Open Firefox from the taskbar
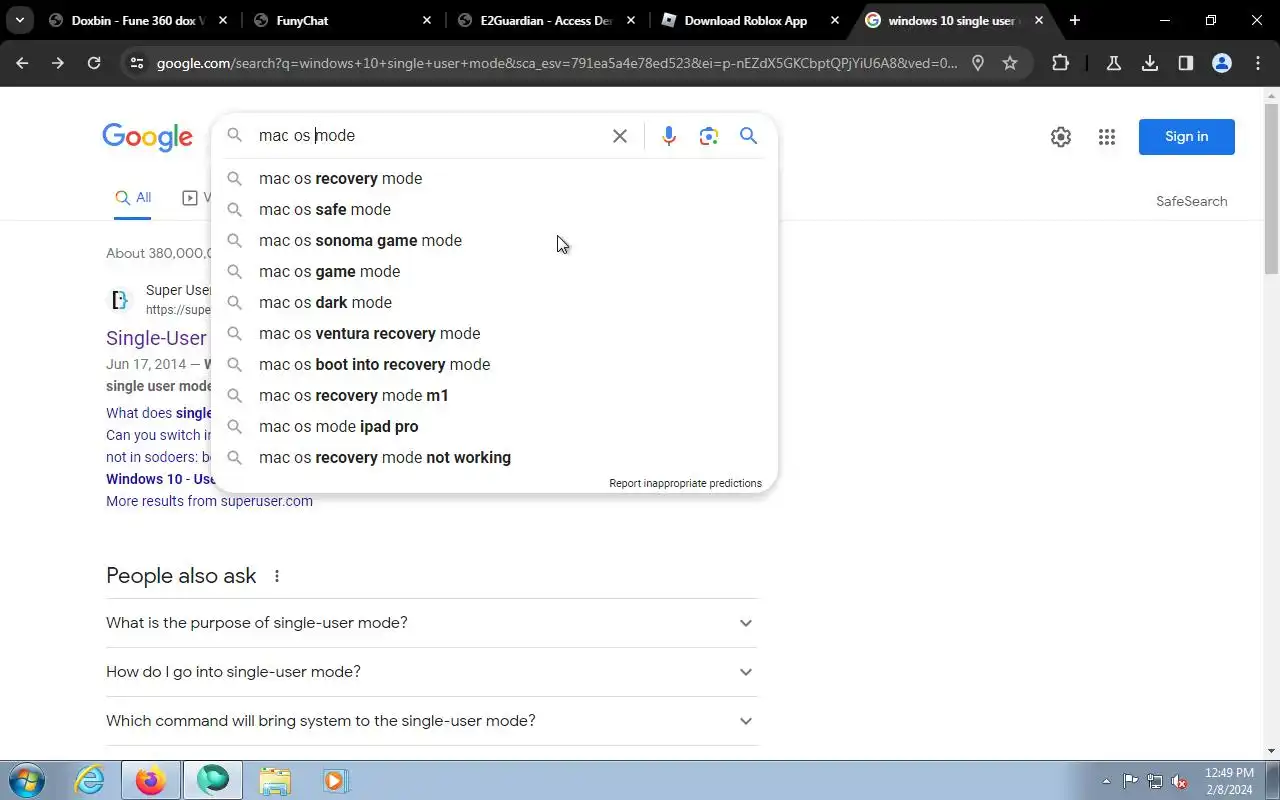 coord(150,780)
